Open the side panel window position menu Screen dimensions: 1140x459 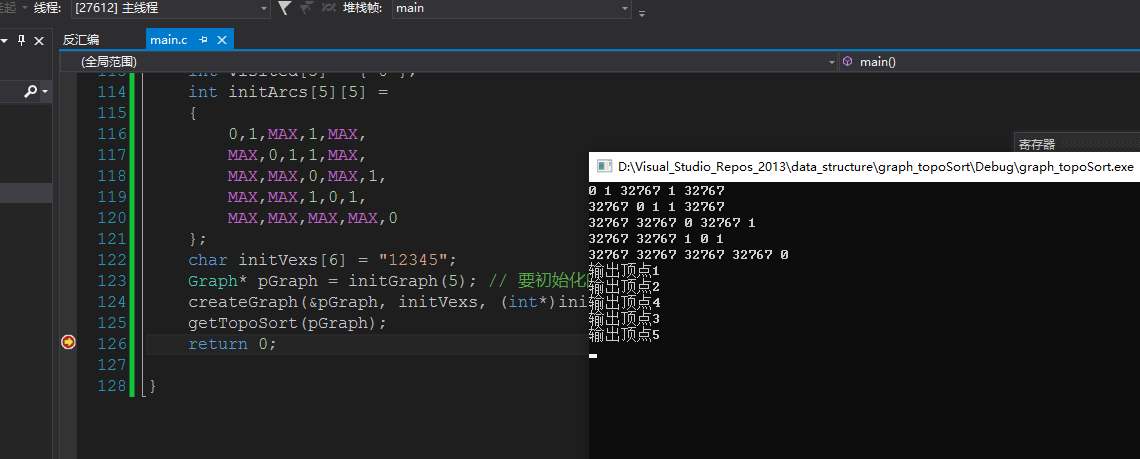[4, 41]
